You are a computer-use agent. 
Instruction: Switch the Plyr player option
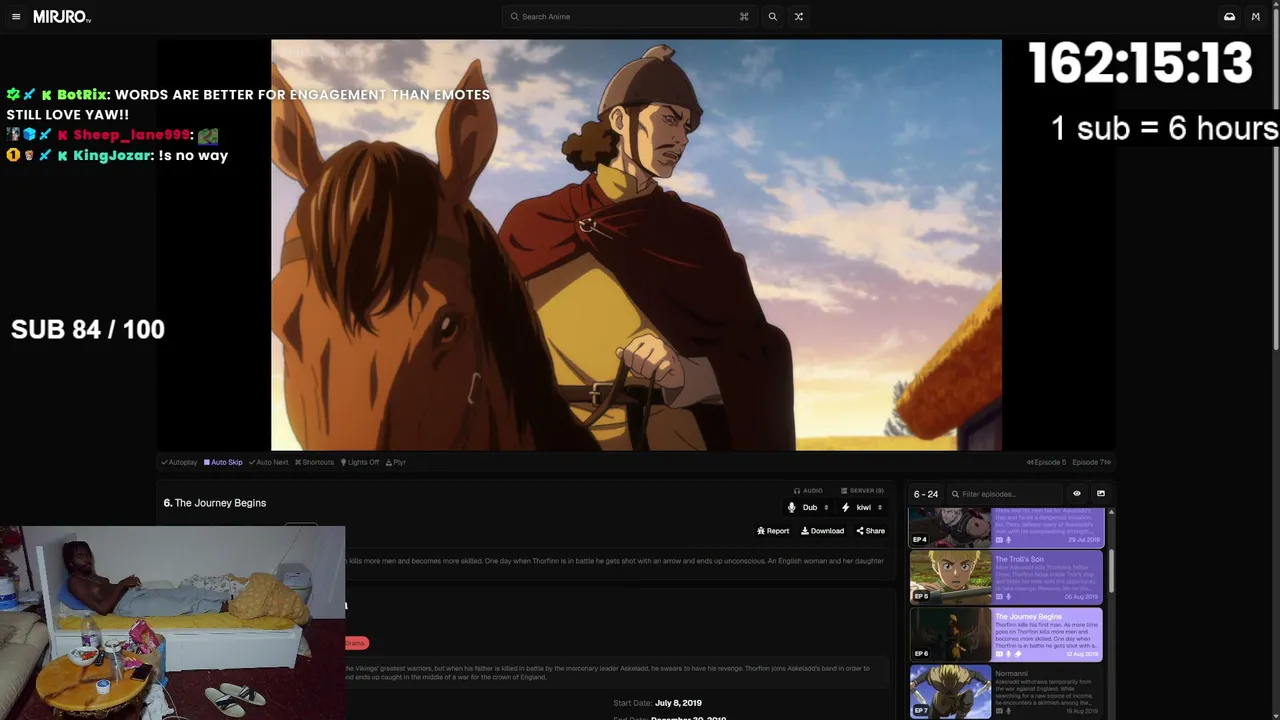396,462
